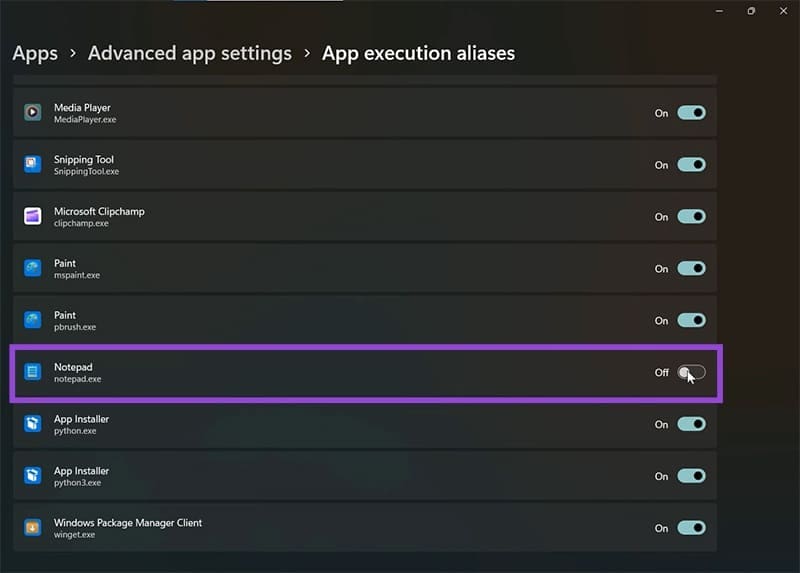Disable the clipchamp.exe alias toggle
The width and height of the screenshot is (800, 573).
coord(691,216)
